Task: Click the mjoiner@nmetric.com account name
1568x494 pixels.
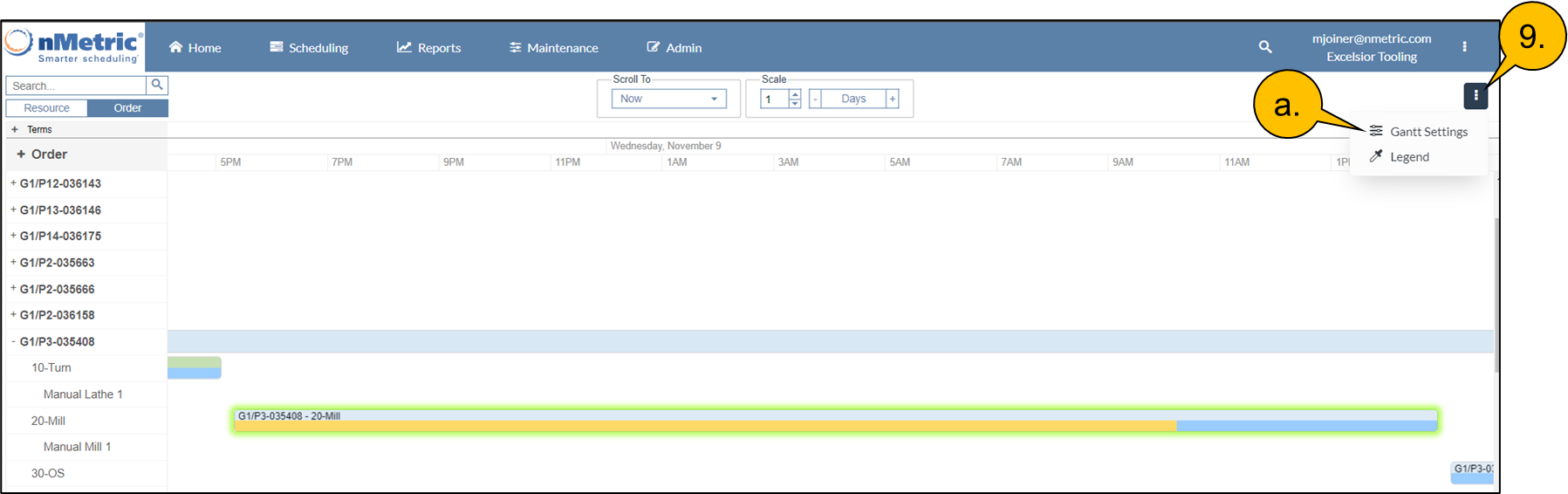Action: click(x=1372, y=38)
